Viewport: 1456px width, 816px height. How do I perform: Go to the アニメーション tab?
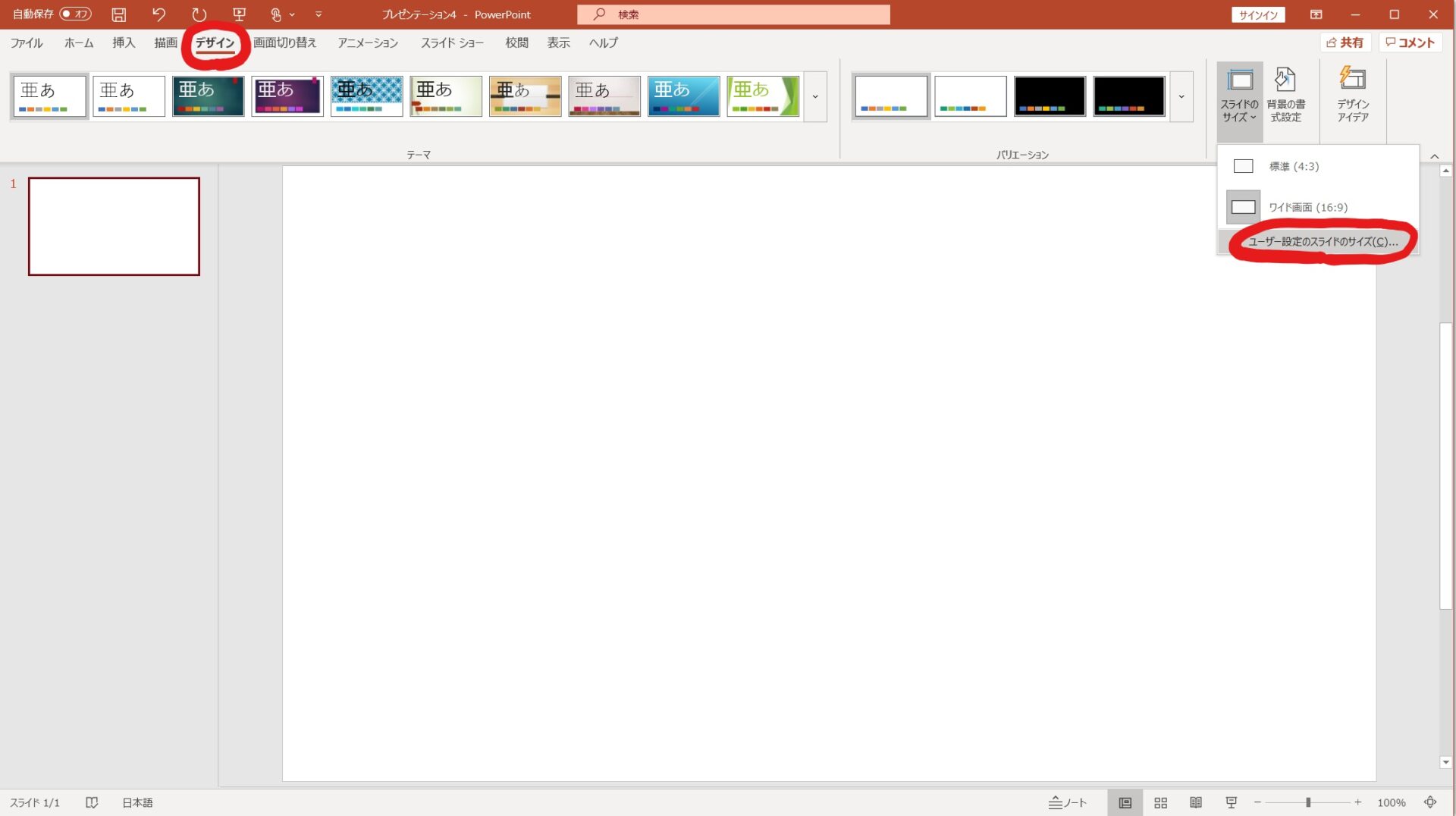[x=368, y=42]
